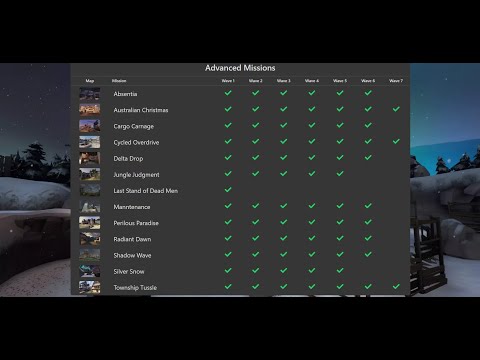Click the Shadow Wave mission name
This screenshot has width=480, height=360.
click(x=132, y=255)
